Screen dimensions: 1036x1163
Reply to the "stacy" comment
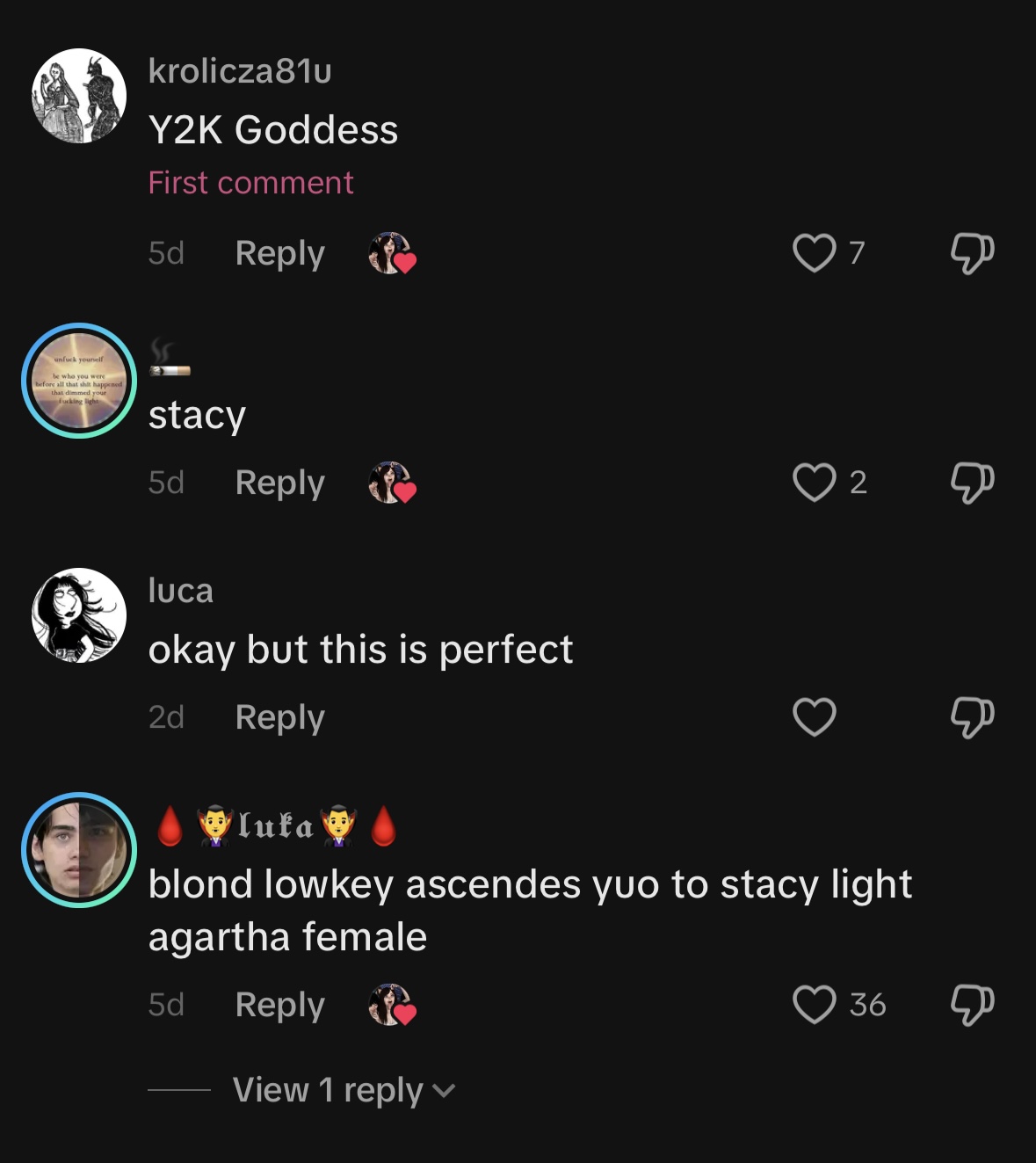[x=279, y=483]
